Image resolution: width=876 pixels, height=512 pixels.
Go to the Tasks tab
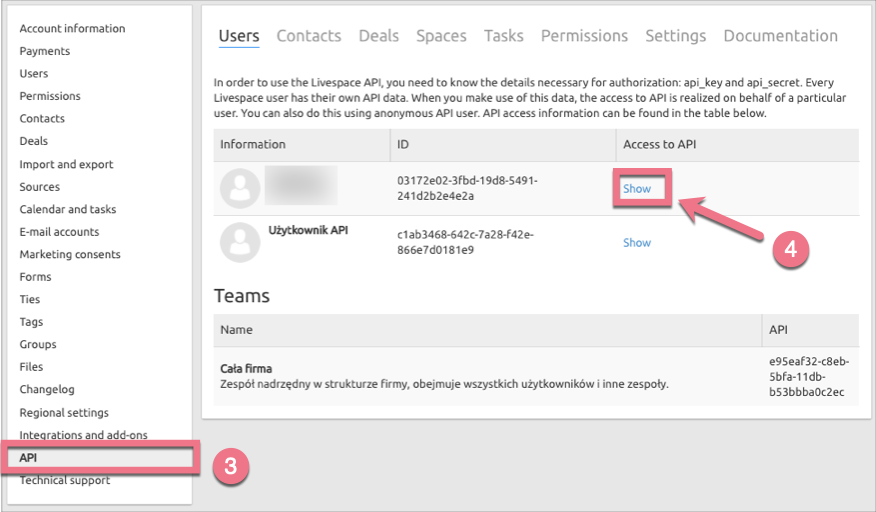(504, 36)
